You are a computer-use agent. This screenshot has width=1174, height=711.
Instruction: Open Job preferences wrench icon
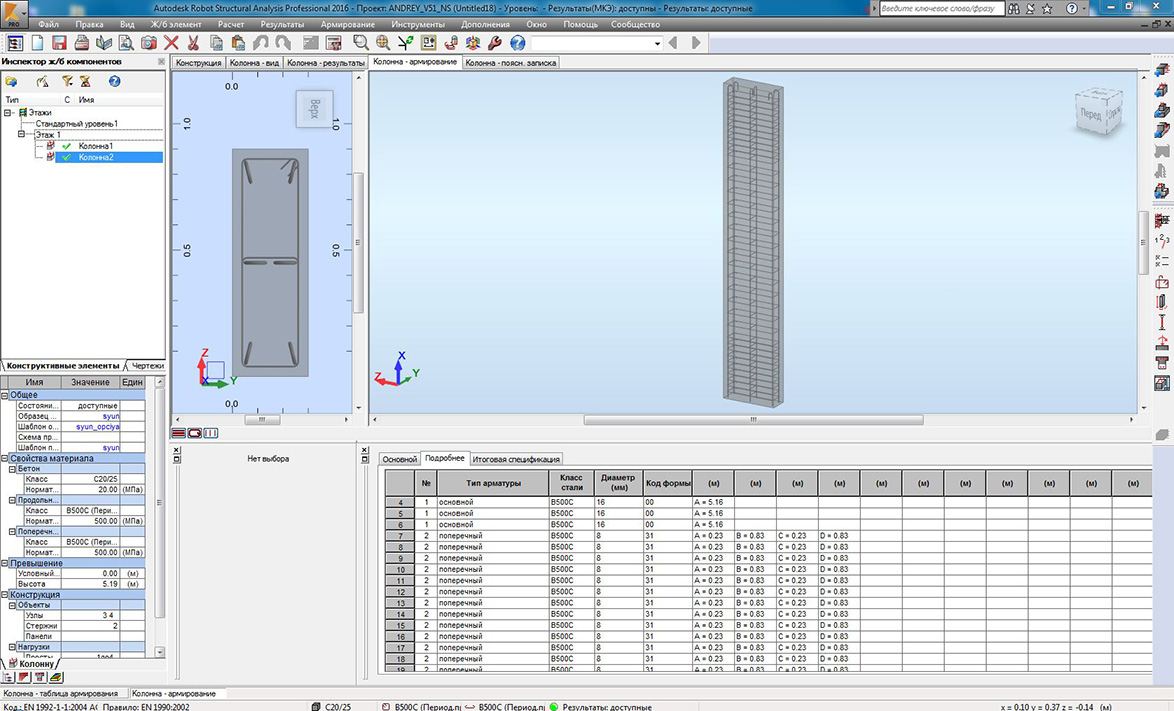point(495,43)
